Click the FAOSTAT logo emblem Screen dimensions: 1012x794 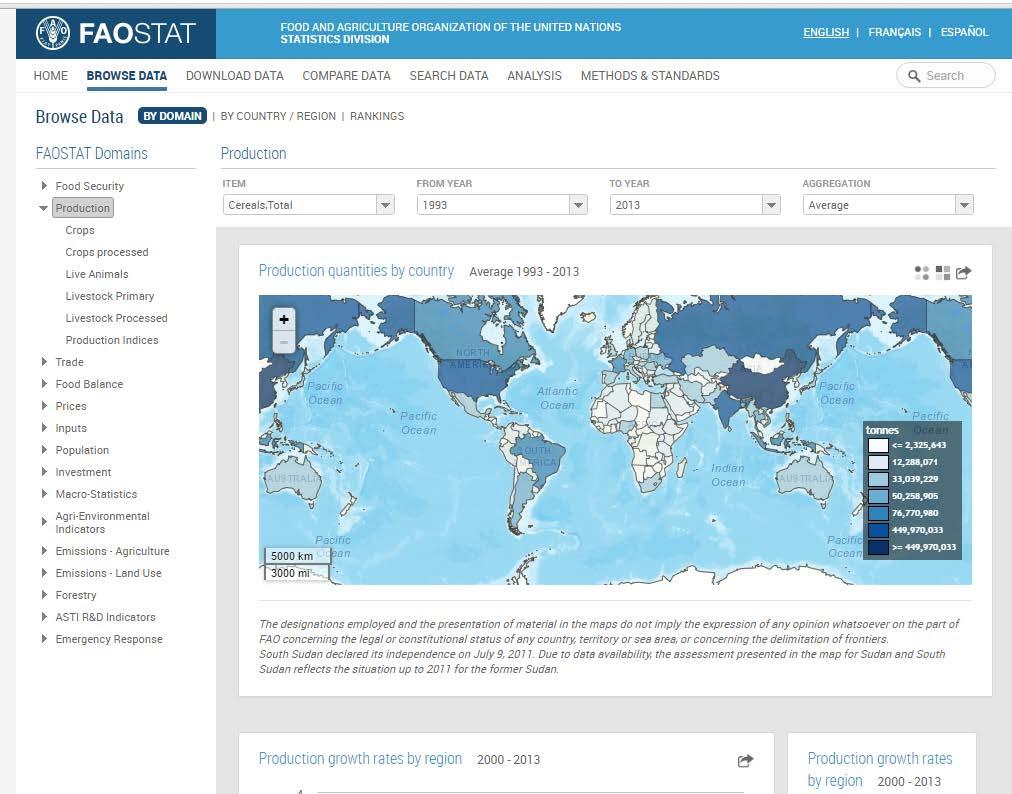coord(52,33)
